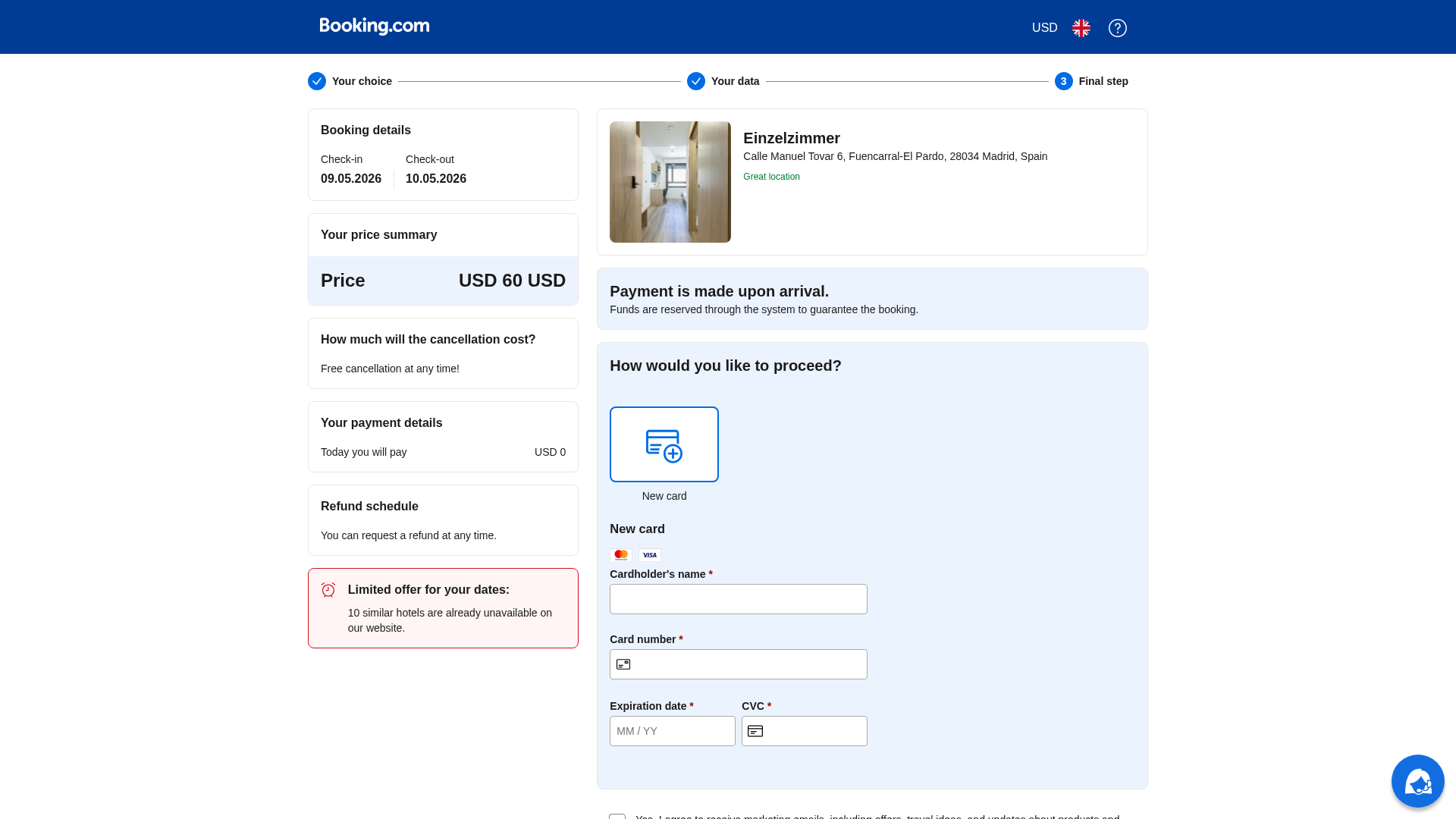Viewport: 1456px width, 819px height.
Task: Click the Booking.com logo
Action: 373,25
